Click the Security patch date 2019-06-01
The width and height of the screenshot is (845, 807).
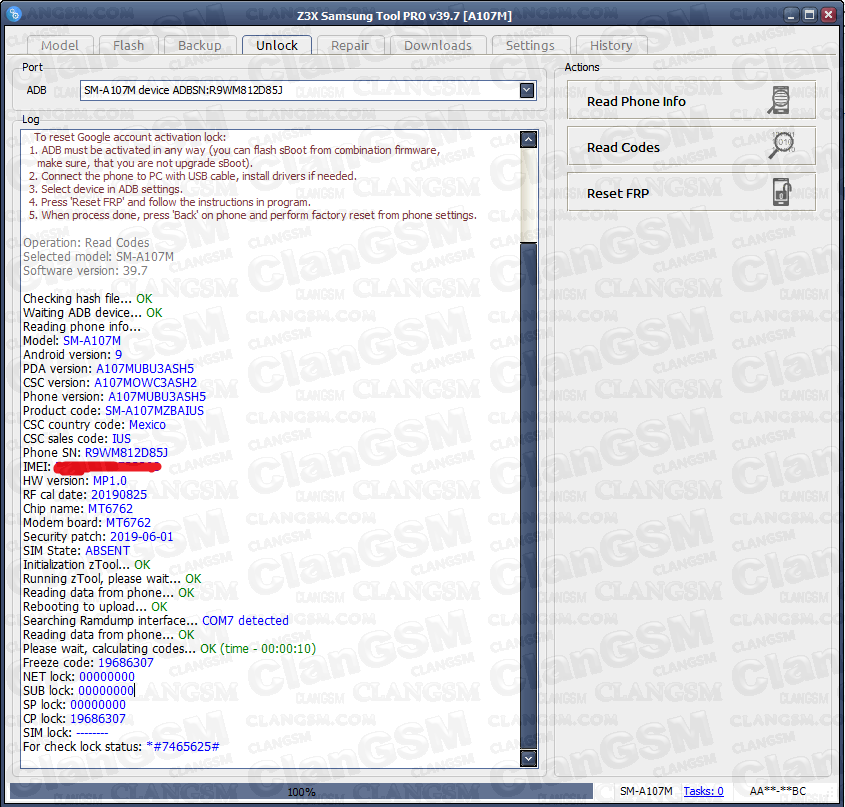pos(141,536)
